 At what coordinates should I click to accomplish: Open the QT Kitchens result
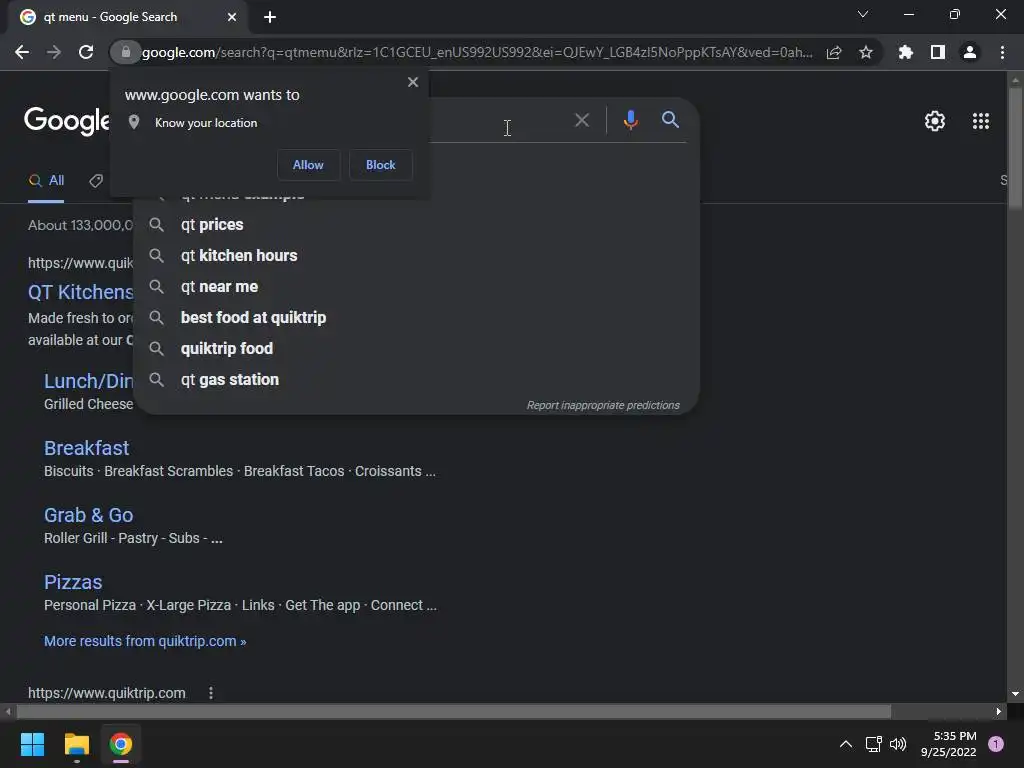[x=80, y=292]
